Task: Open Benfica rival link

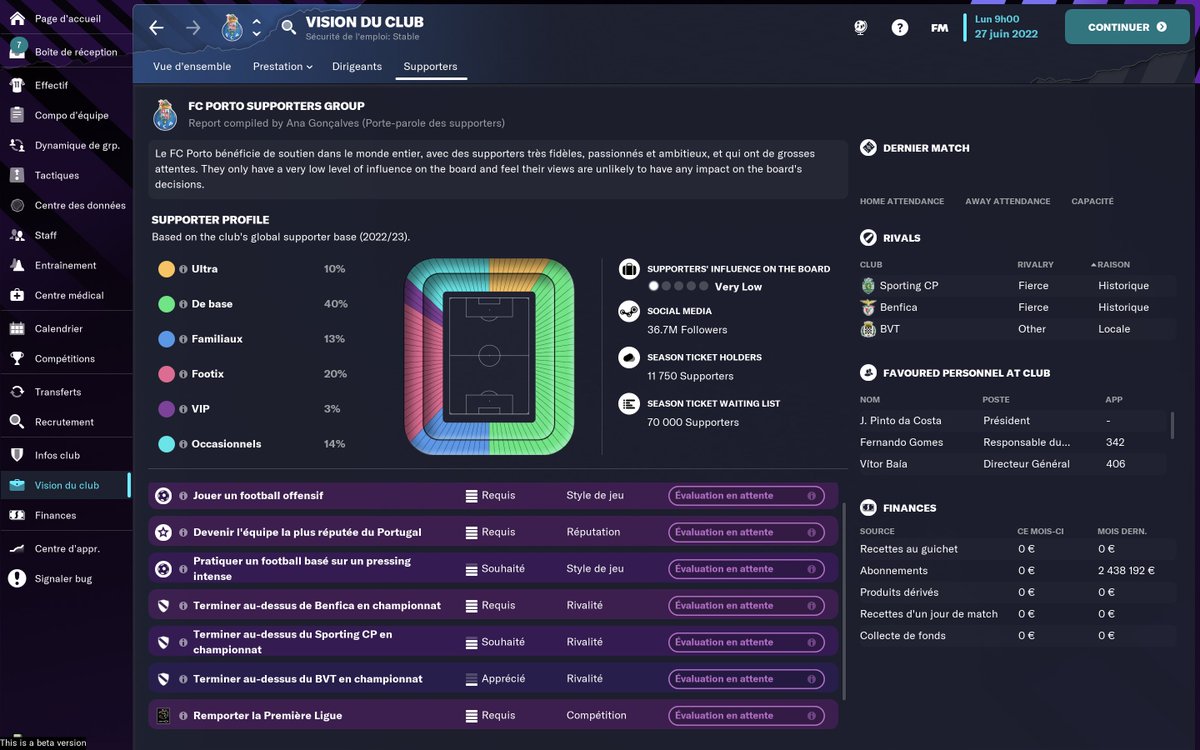Action: coord(898,307)
